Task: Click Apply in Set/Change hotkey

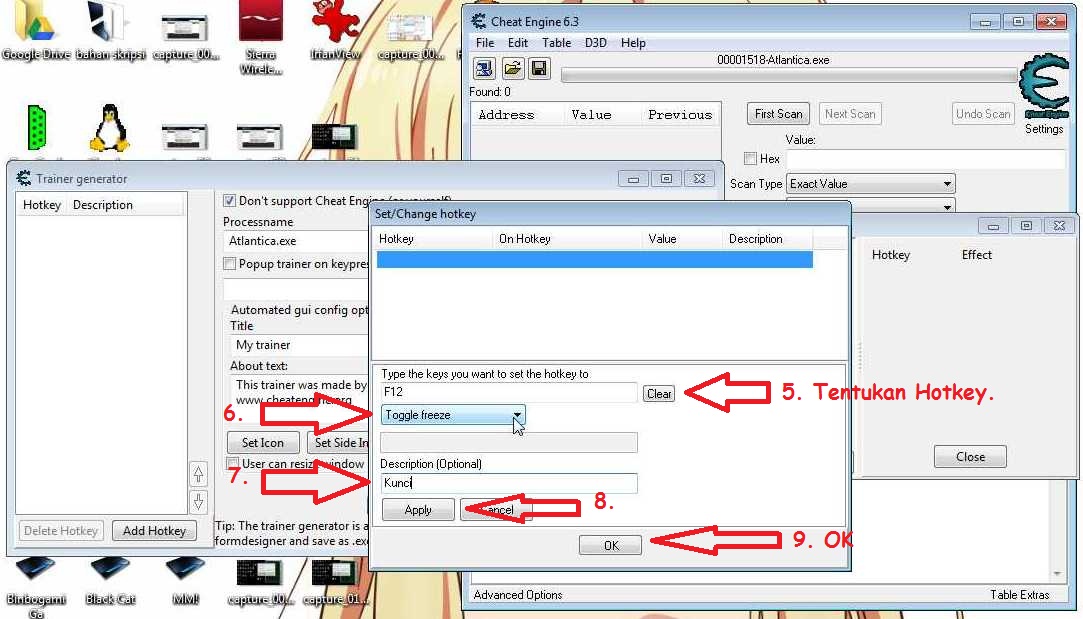Action: [418, 510]
